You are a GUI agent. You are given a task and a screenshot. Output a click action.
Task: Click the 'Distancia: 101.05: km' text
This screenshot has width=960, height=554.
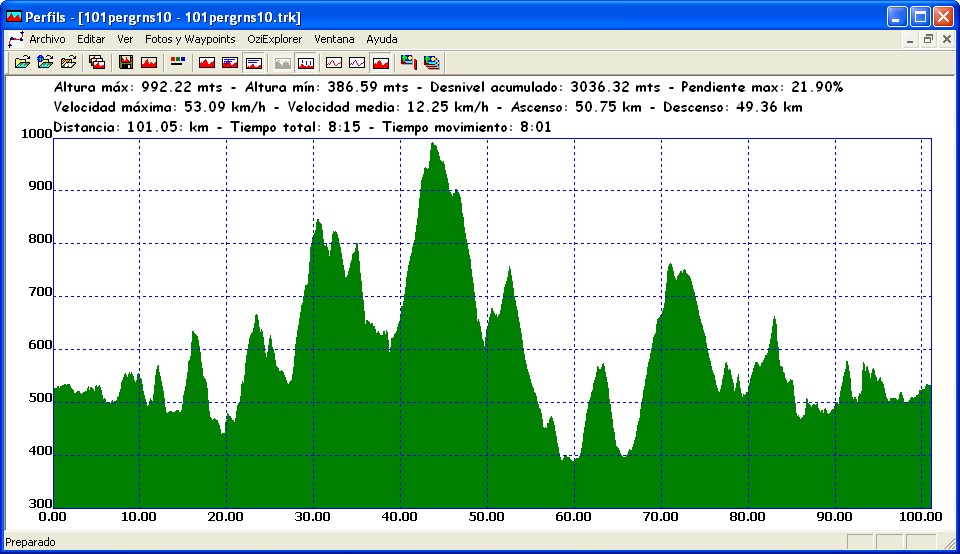click(x=131, y=127)
